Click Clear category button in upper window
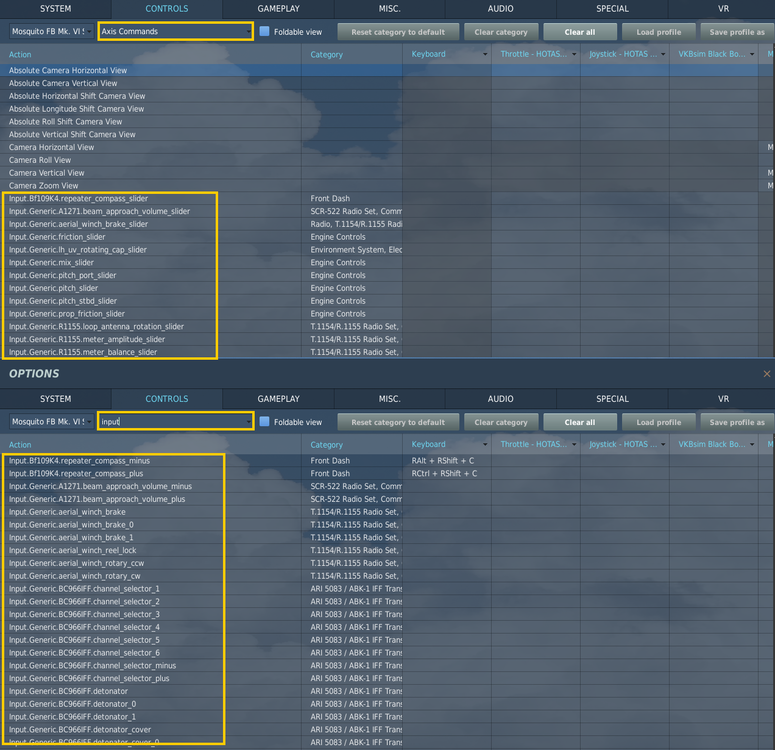Viewport: 775px width, 750px height. coord(501,32)
